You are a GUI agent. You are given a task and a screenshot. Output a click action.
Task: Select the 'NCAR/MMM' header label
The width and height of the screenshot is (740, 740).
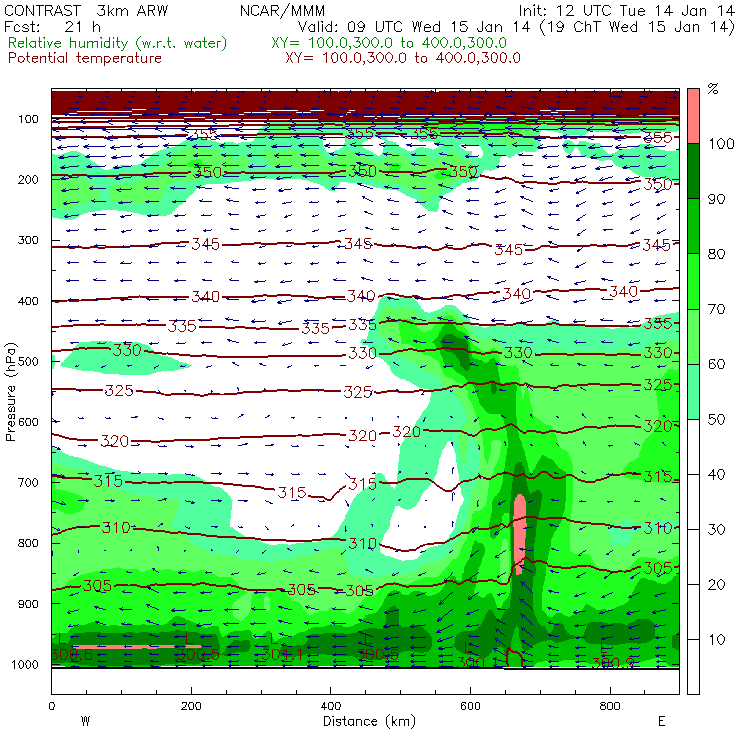pos(282,10)
